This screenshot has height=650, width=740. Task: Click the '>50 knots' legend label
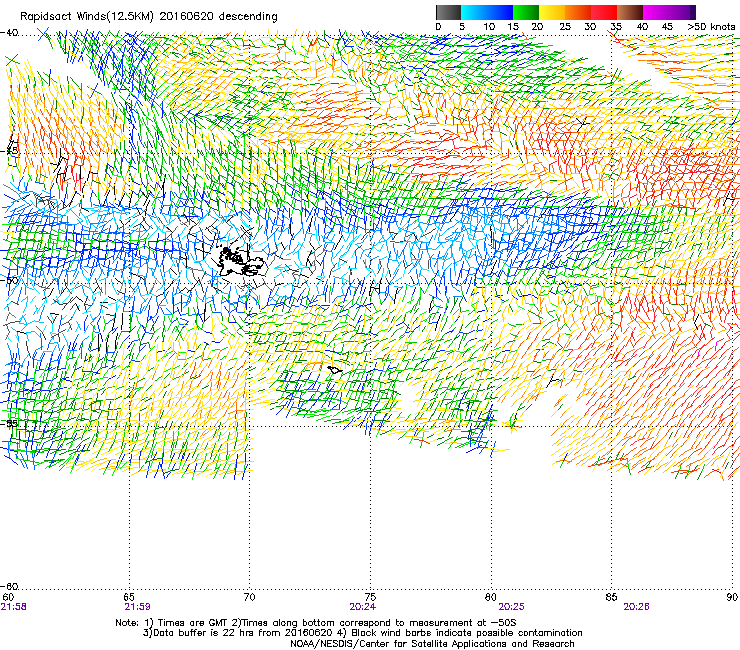(x=711, y=27)
